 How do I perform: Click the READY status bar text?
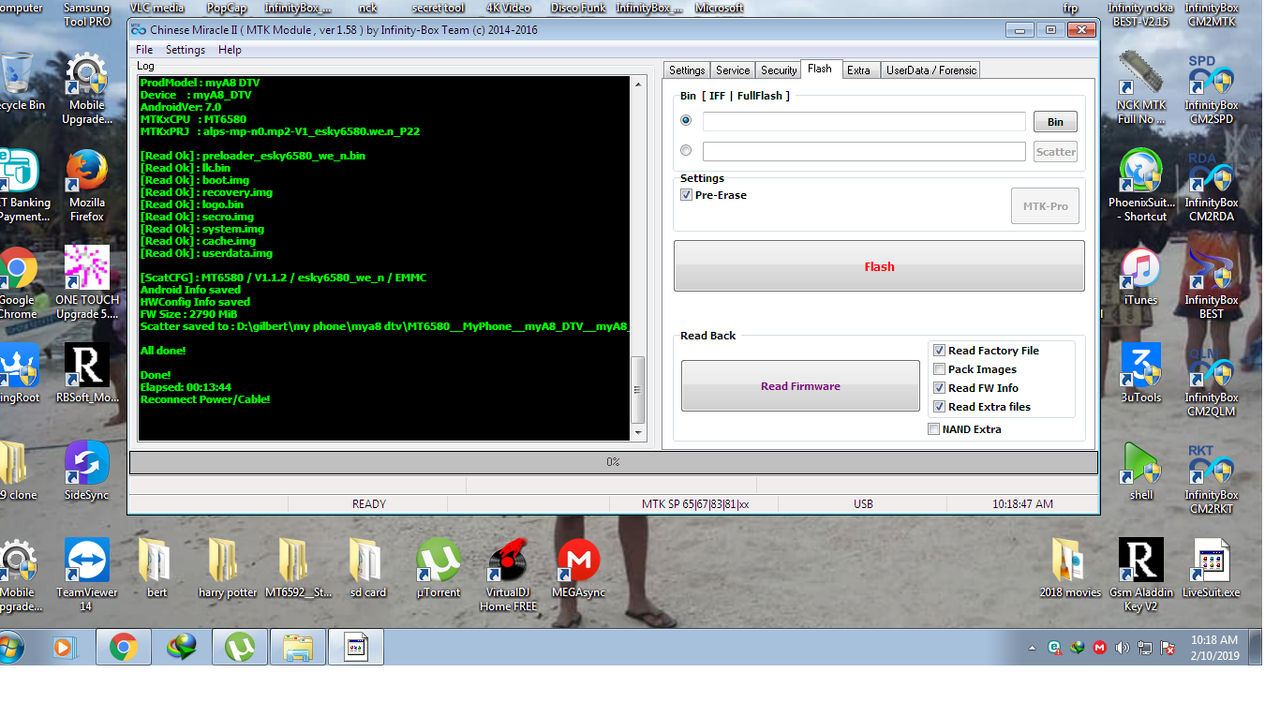(x=369, y=504)
